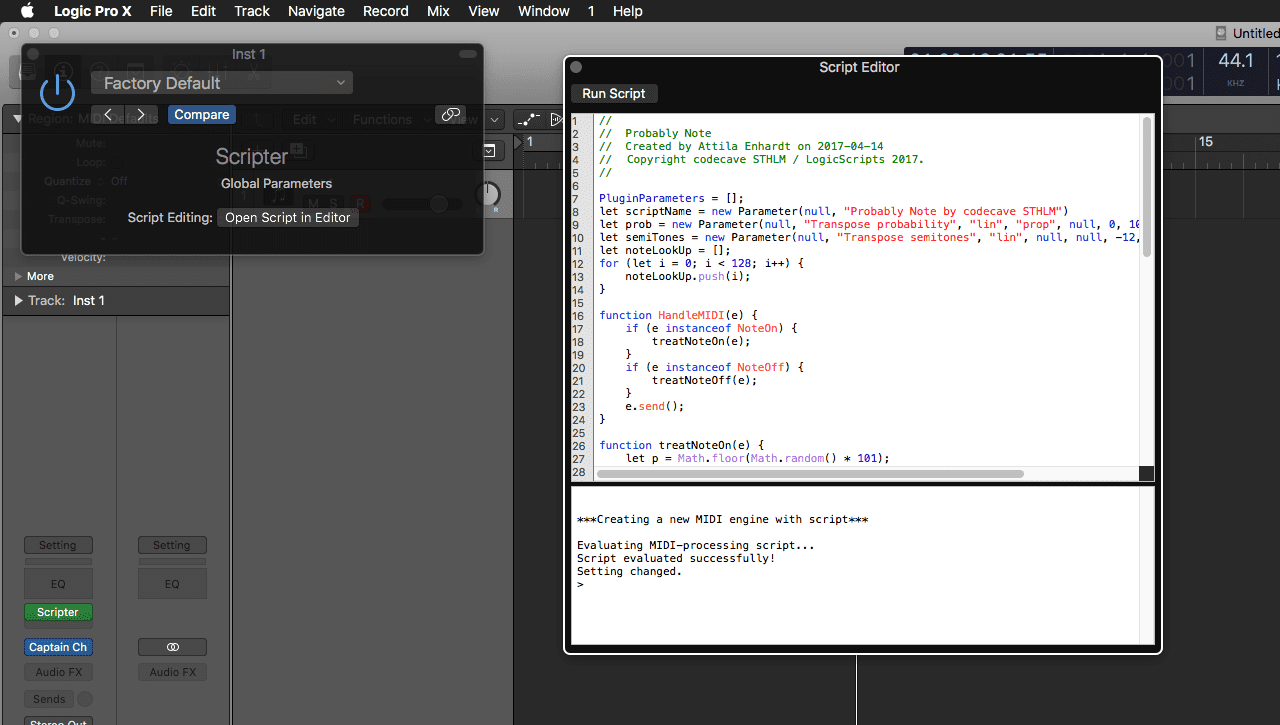Open the Mix menu
The height and width of the screenshot is (725, 1280).
point(438,11)
